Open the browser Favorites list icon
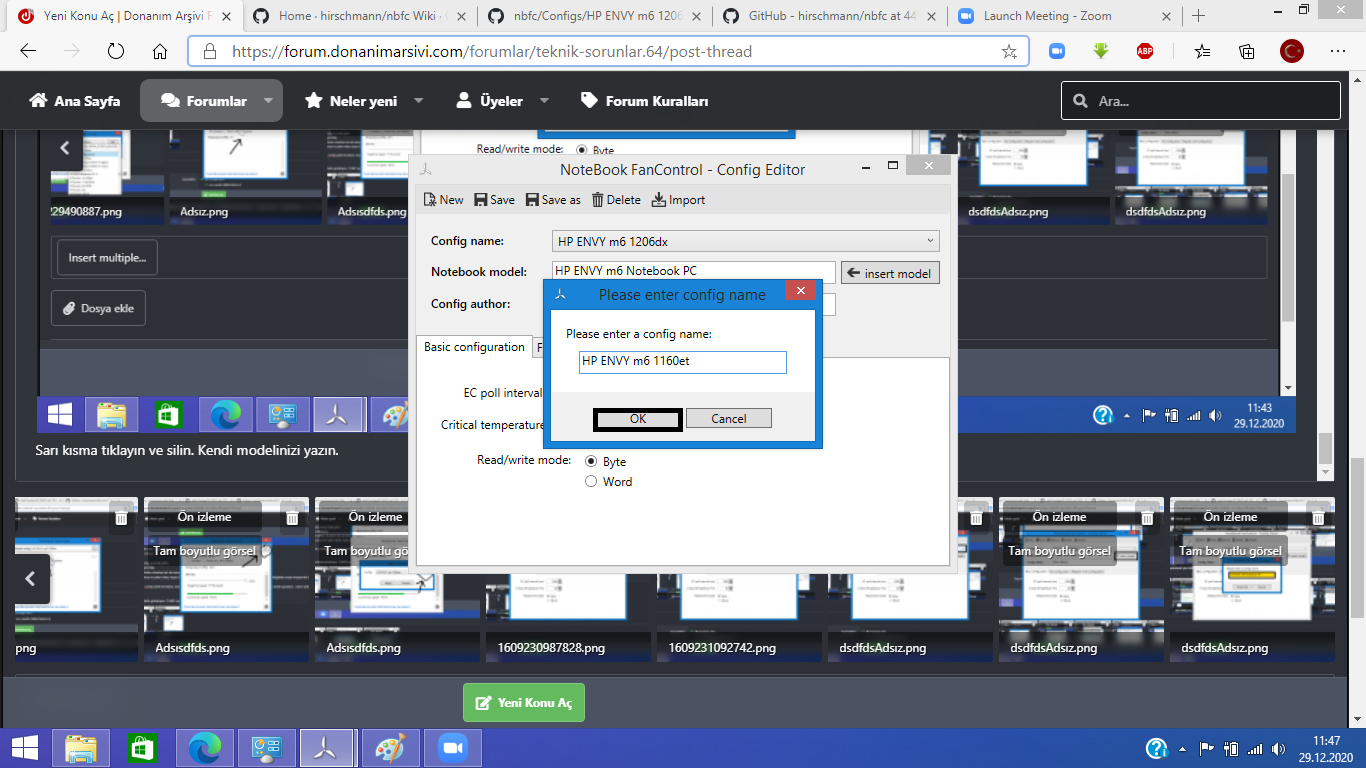The height and width of the screenshot is (768, 1366). point(1202,52)
